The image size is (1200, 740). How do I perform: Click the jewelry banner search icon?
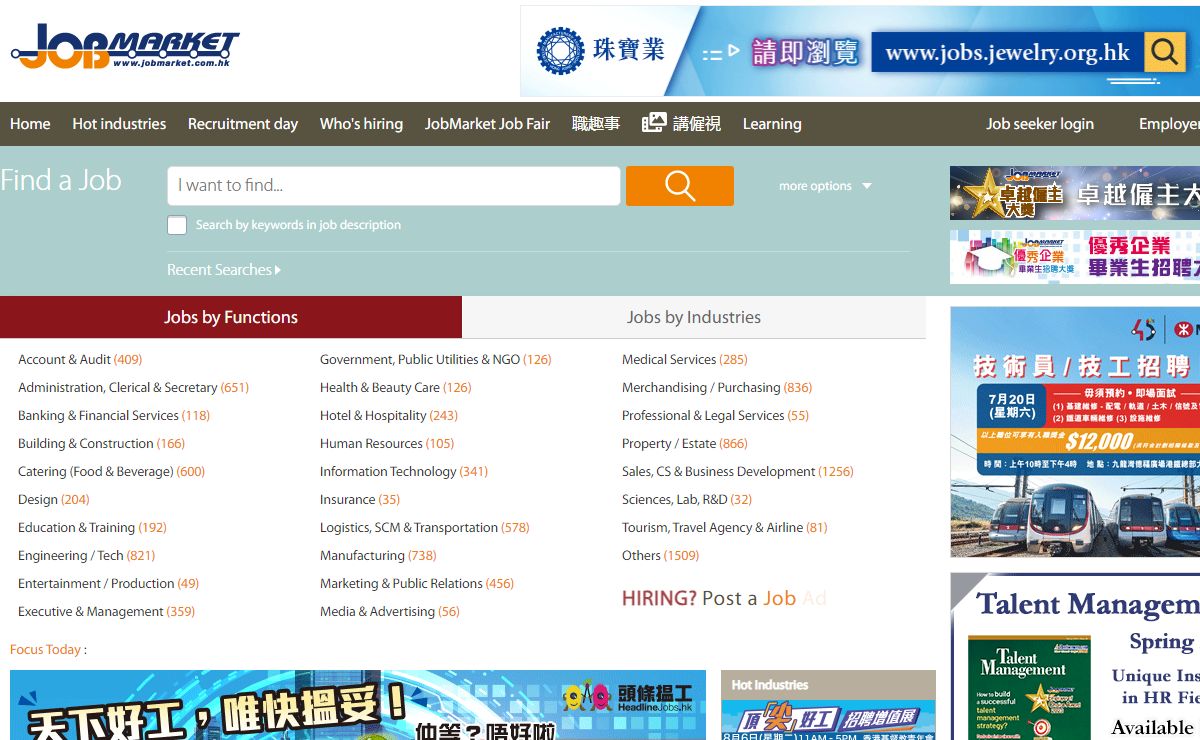click(1164, 52)
